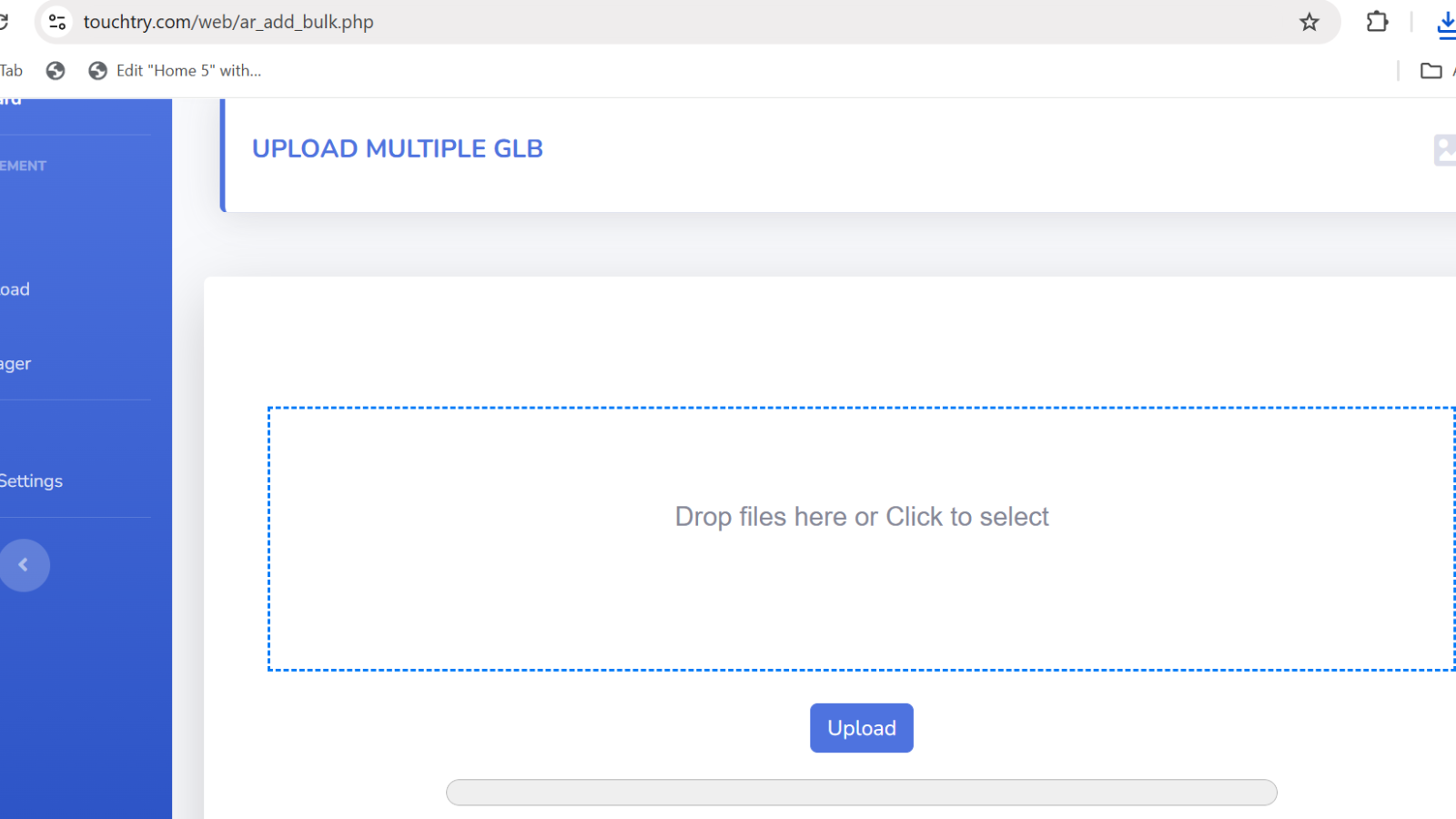The width and height of the screenshot is (1456, 819).
Task: Collapse the sidebar with the chevron button
Action: pyautogui.click(x=25, y=565)
